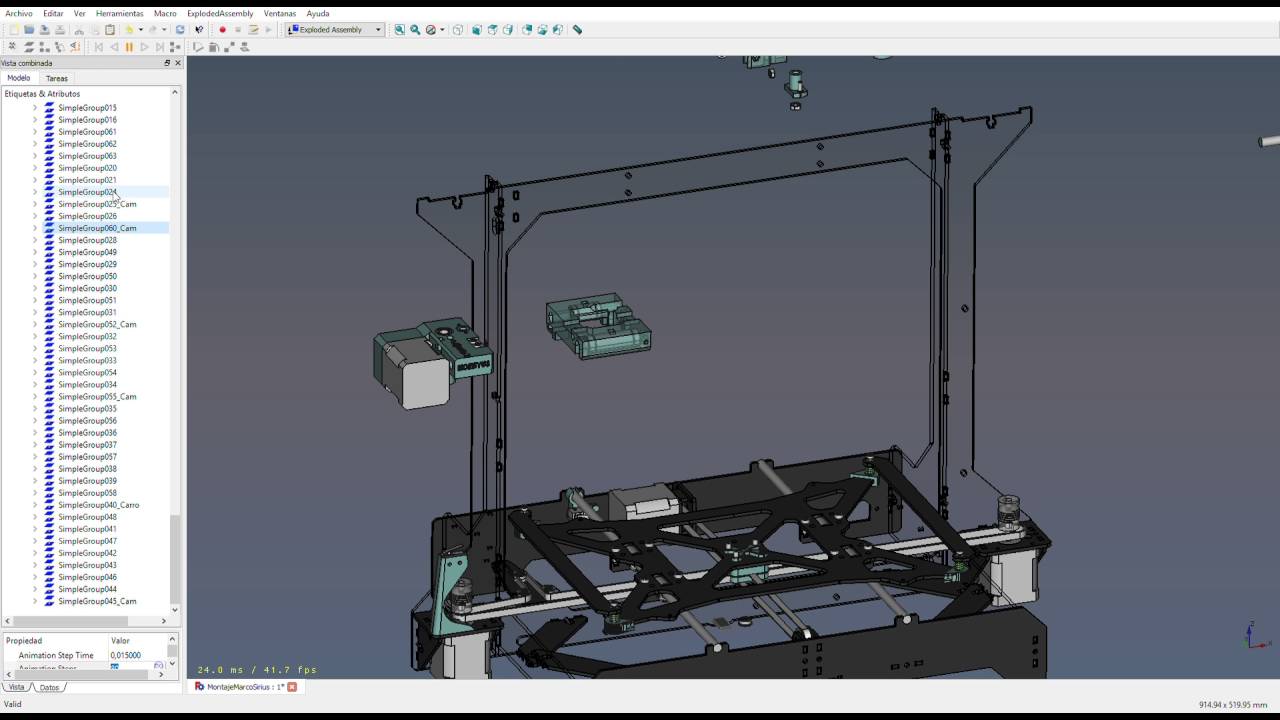Undock the Vista combinada panel

(167, 63)
